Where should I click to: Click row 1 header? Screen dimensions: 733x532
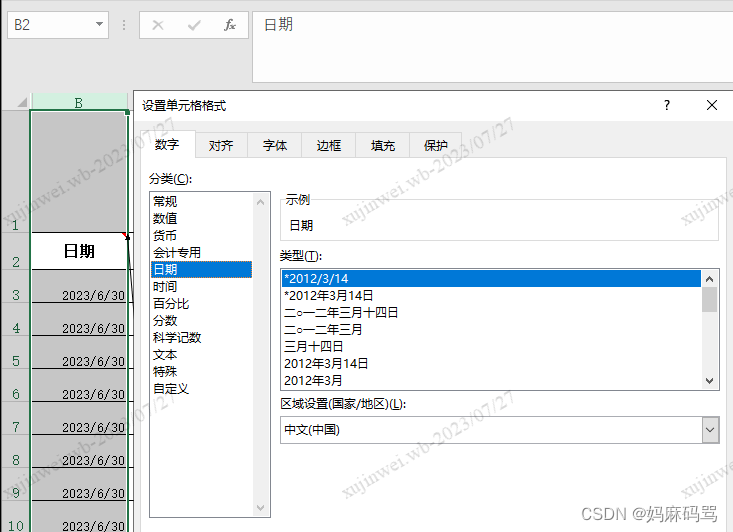[x=15, y=172]
